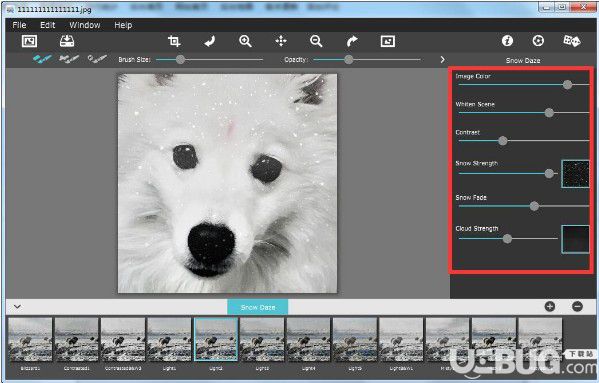Select the ninth preset thumbnail

click(x=401, y=339)
